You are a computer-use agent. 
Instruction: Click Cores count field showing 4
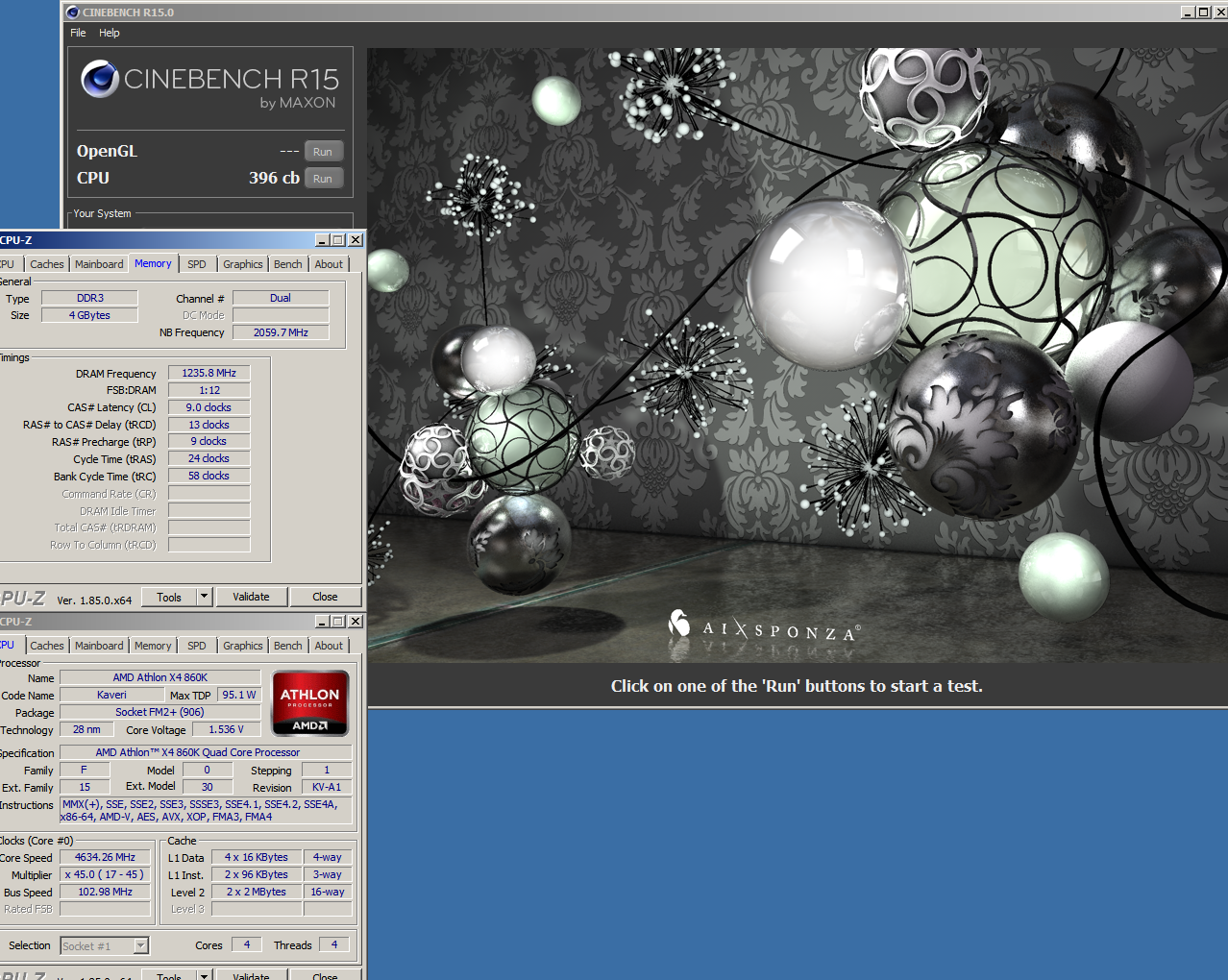pyautogui.click(x=247, y=944)
